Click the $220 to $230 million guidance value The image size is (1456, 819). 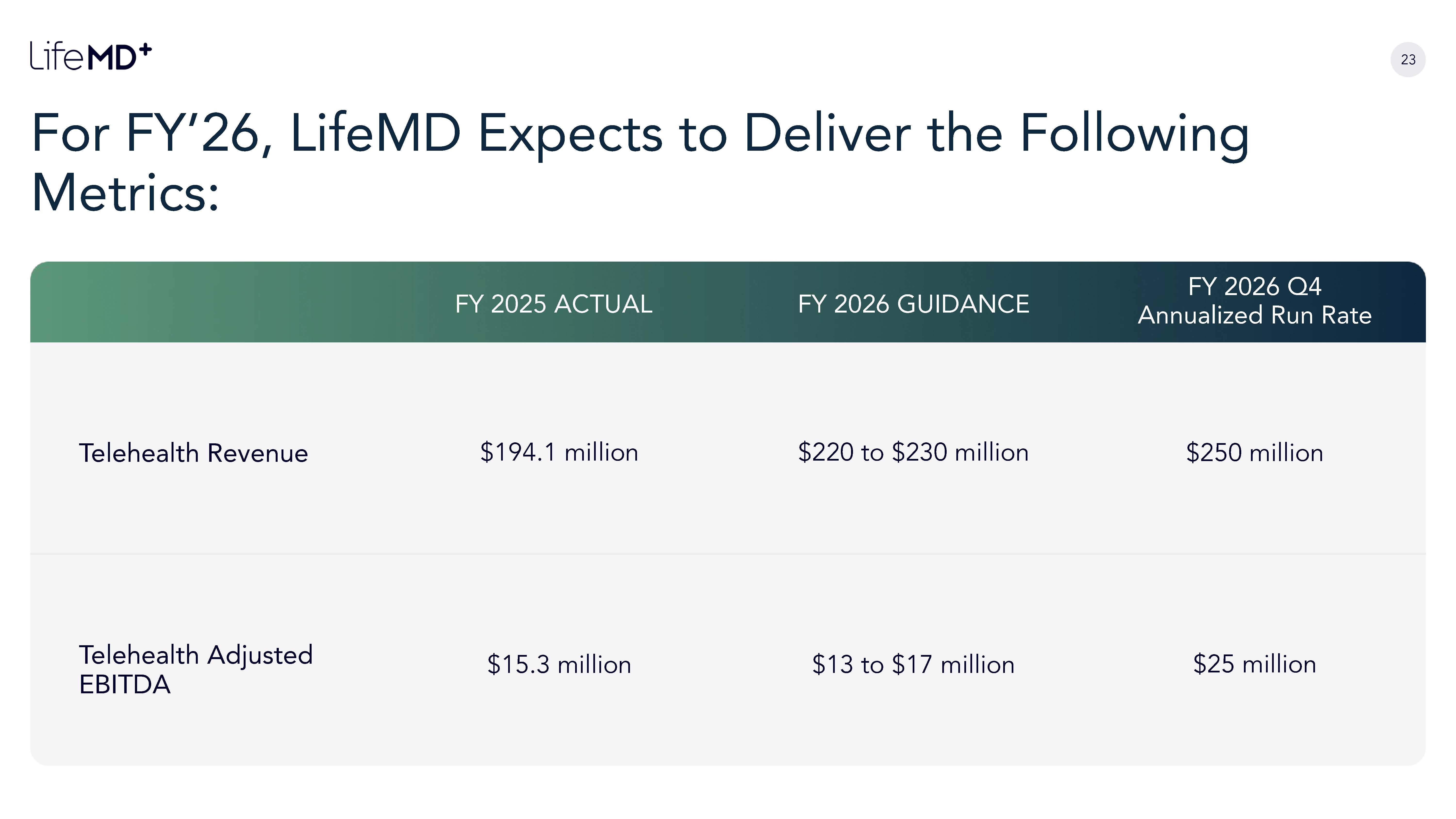point(913,452)
